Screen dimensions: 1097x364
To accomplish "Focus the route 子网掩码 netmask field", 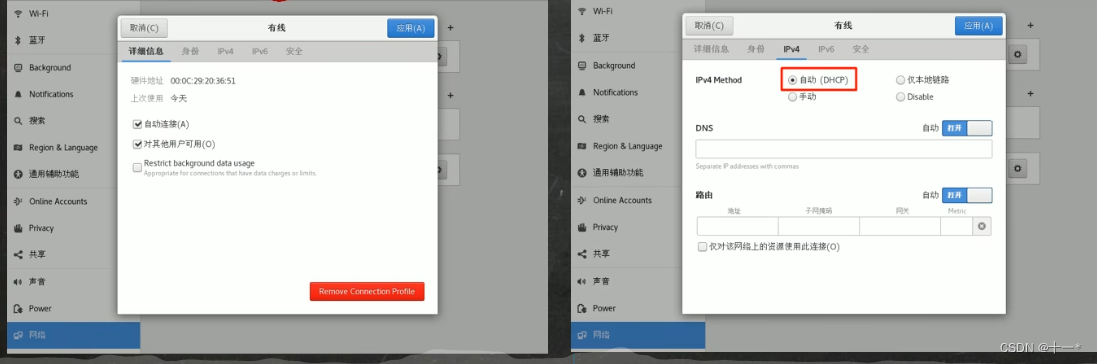I will tap(819, 226).
